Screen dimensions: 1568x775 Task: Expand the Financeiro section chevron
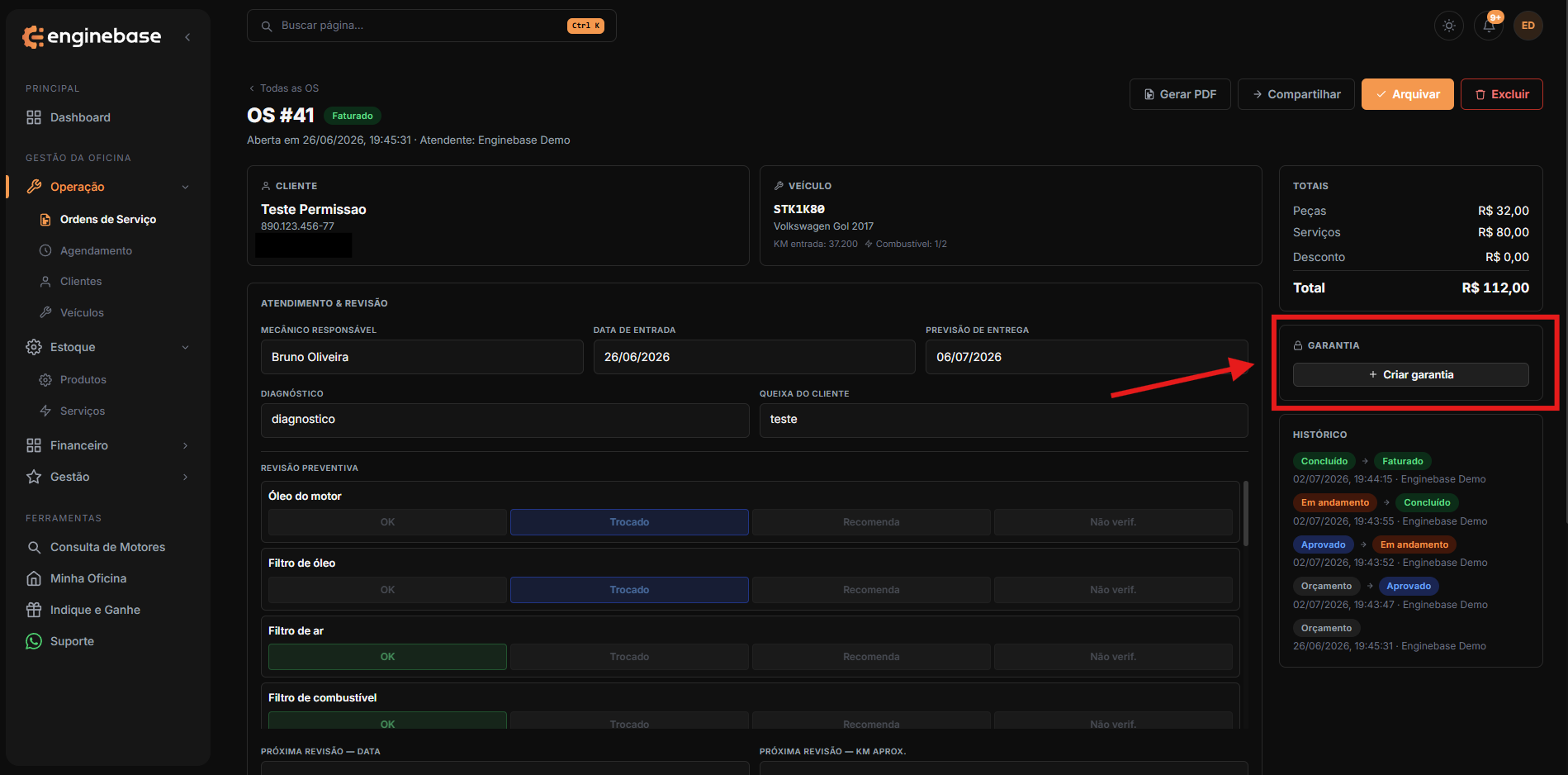coord(185,445)
